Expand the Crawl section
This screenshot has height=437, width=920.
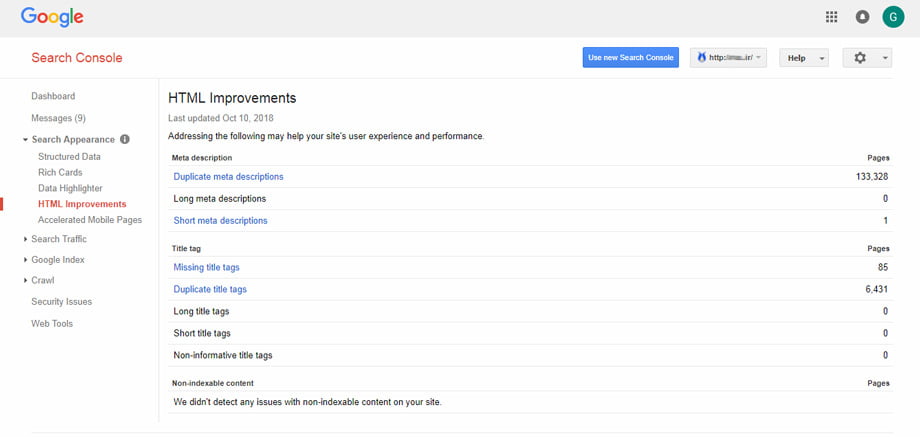(x=25, y=280)
